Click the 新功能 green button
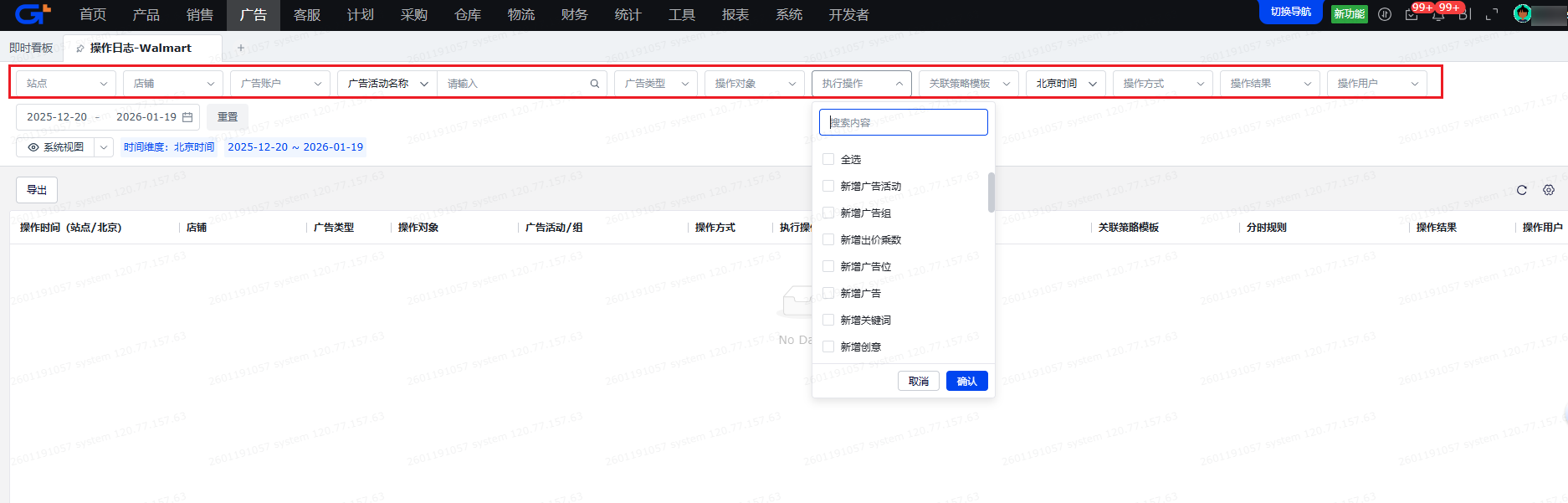The width and height of the screenshot is (1568, 503). click(1349, 14)
